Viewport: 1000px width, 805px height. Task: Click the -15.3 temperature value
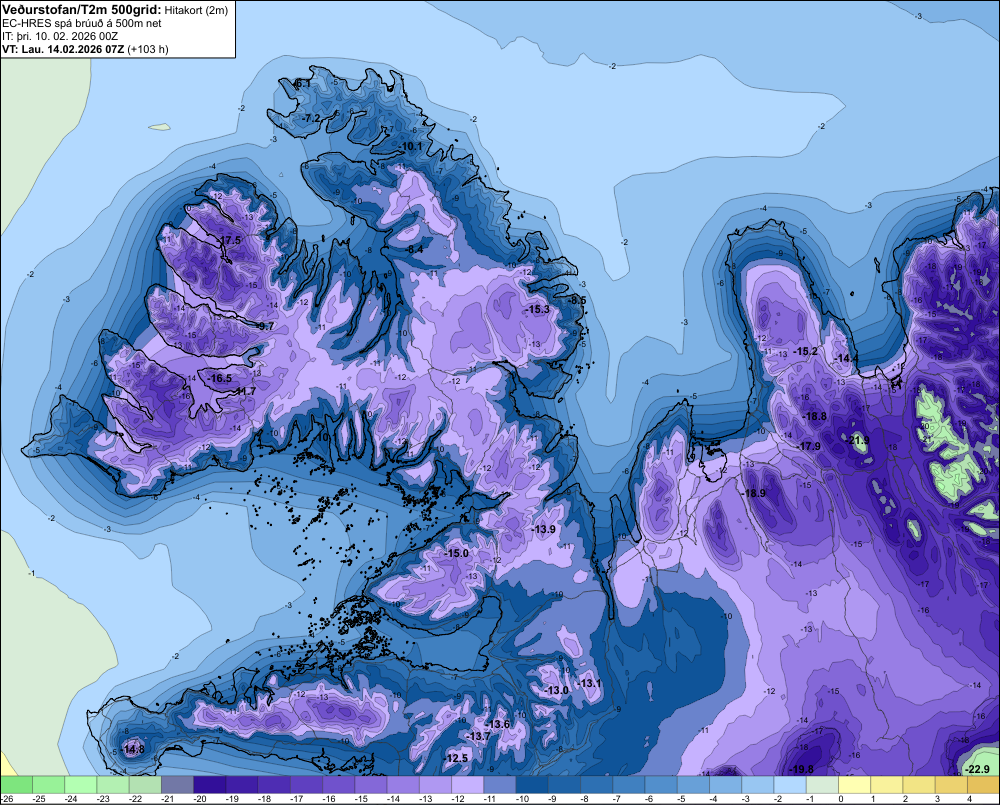(x=537, y=309)
